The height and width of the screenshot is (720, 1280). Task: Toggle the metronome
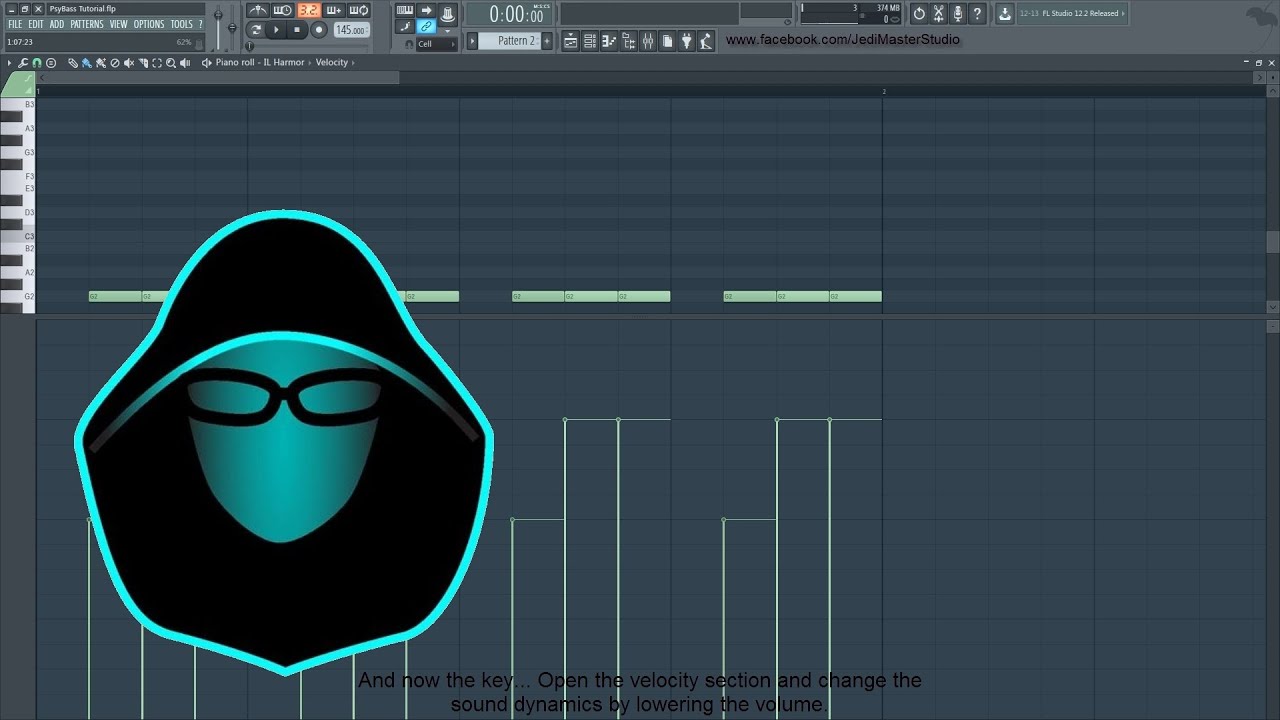(x=258, y=10)
